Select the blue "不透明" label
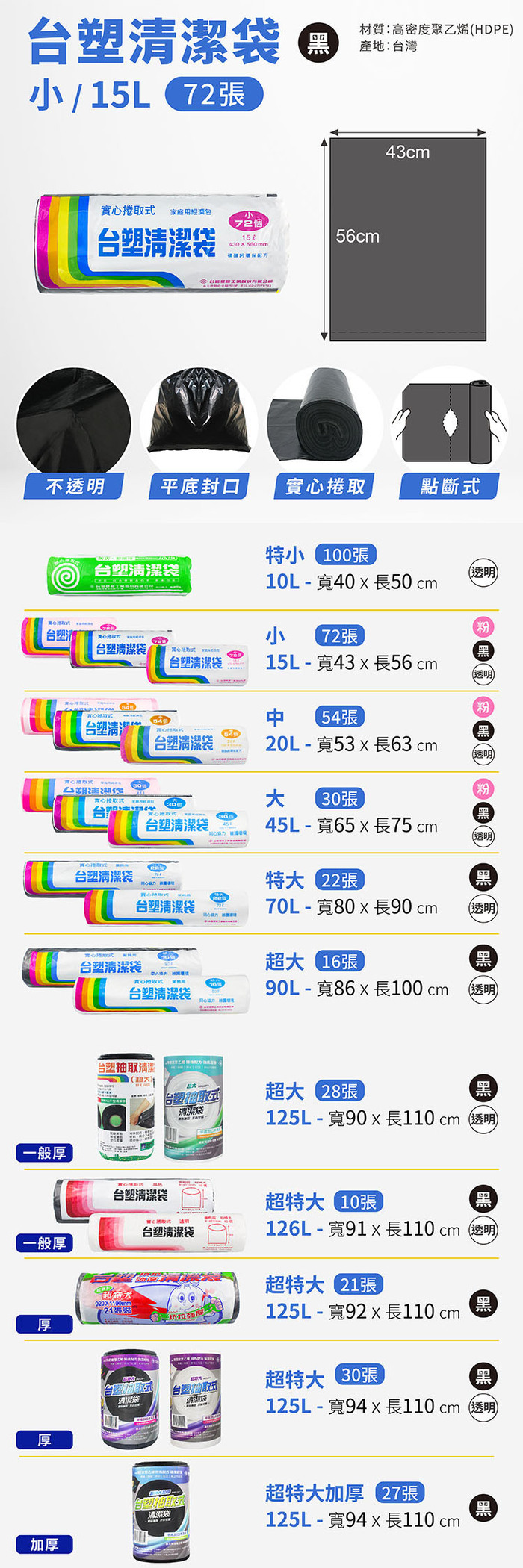 [74, 487]
